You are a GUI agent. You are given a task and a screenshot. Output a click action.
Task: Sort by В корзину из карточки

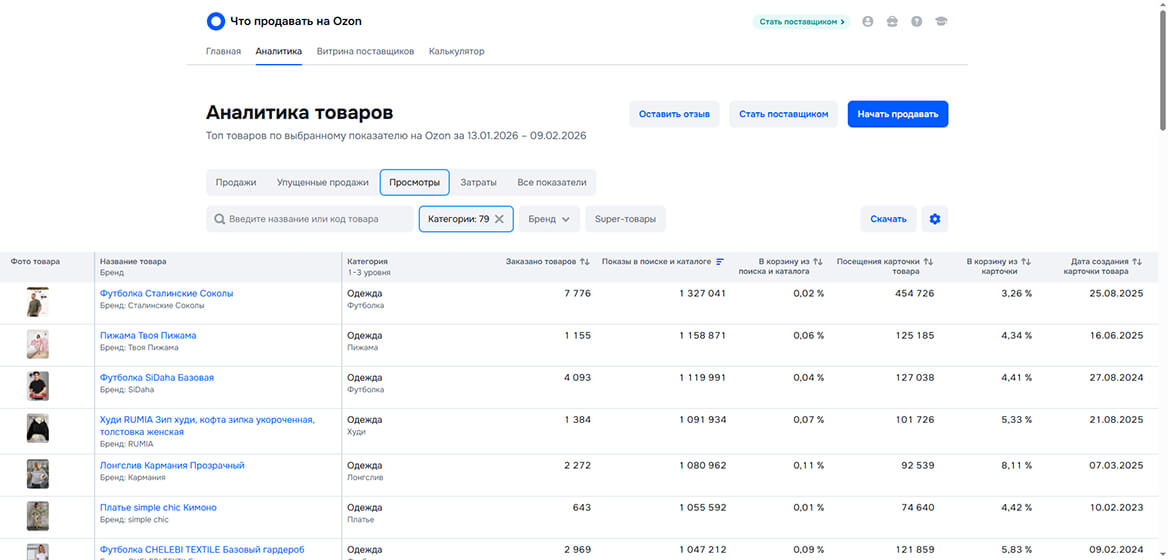coord(1026,261)
